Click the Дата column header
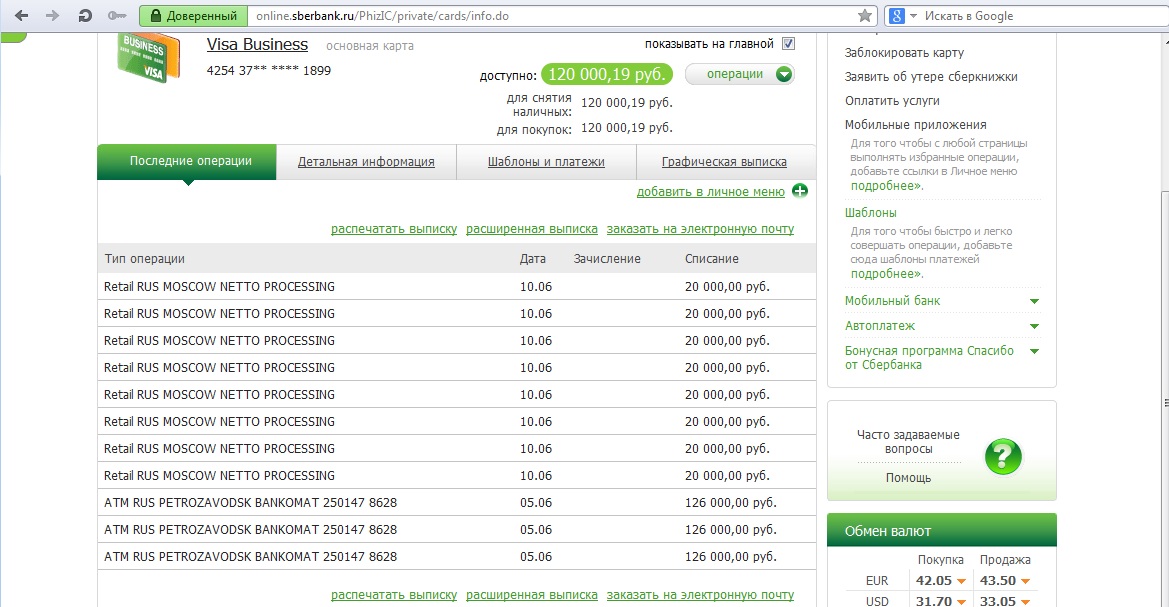The height and width of the screenshot is (607, 1169). pyautogui.click(x=532, y=259)
